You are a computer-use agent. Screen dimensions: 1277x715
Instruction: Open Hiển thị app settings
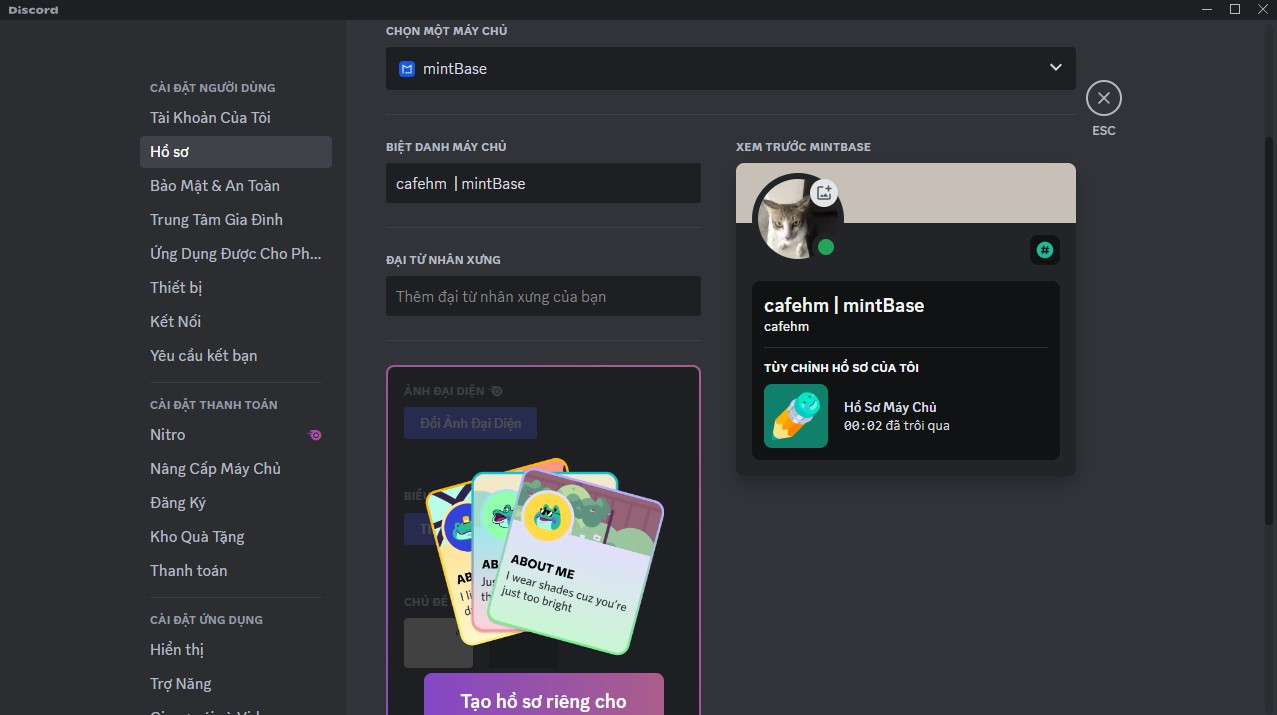point(236,650)
